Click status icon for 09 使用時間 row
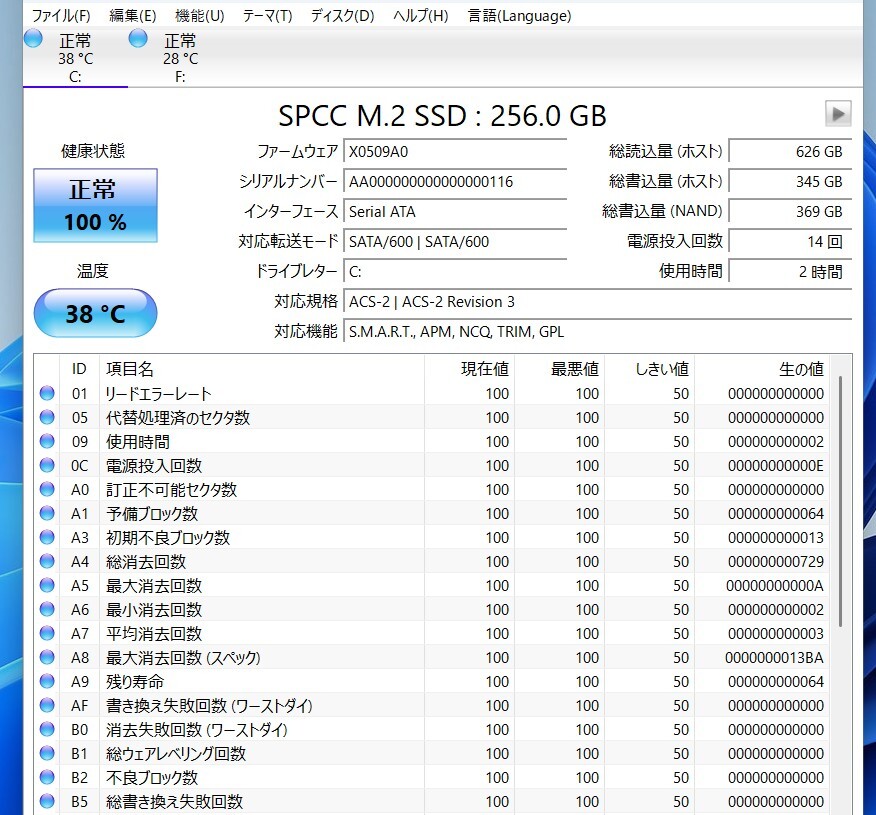This screenshot has width=876, height=815. 47,441
